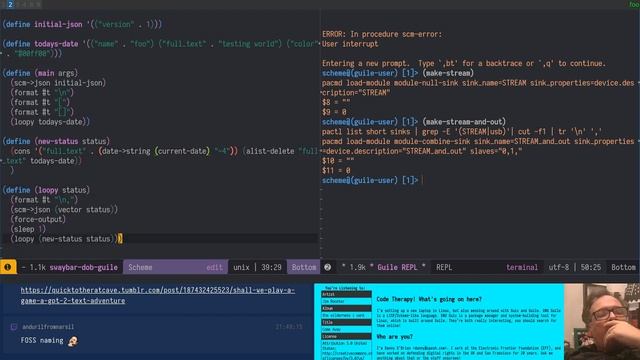This screenshot has height=360, width=640.
Task: Click the edit state indicator in the modeline
Action: pyautogui.click(x=214, y=267)
